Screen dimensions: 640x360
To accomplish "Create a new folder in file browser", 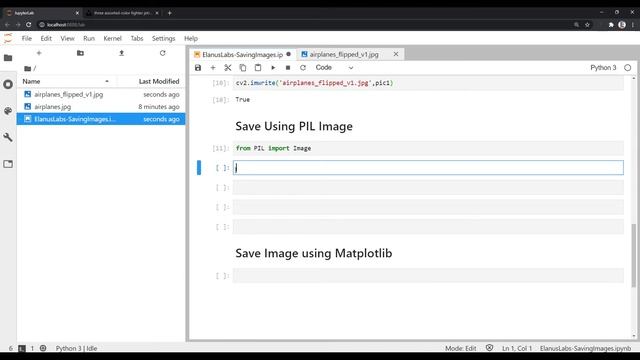I will pyautogui.click(x=80, y=53).
